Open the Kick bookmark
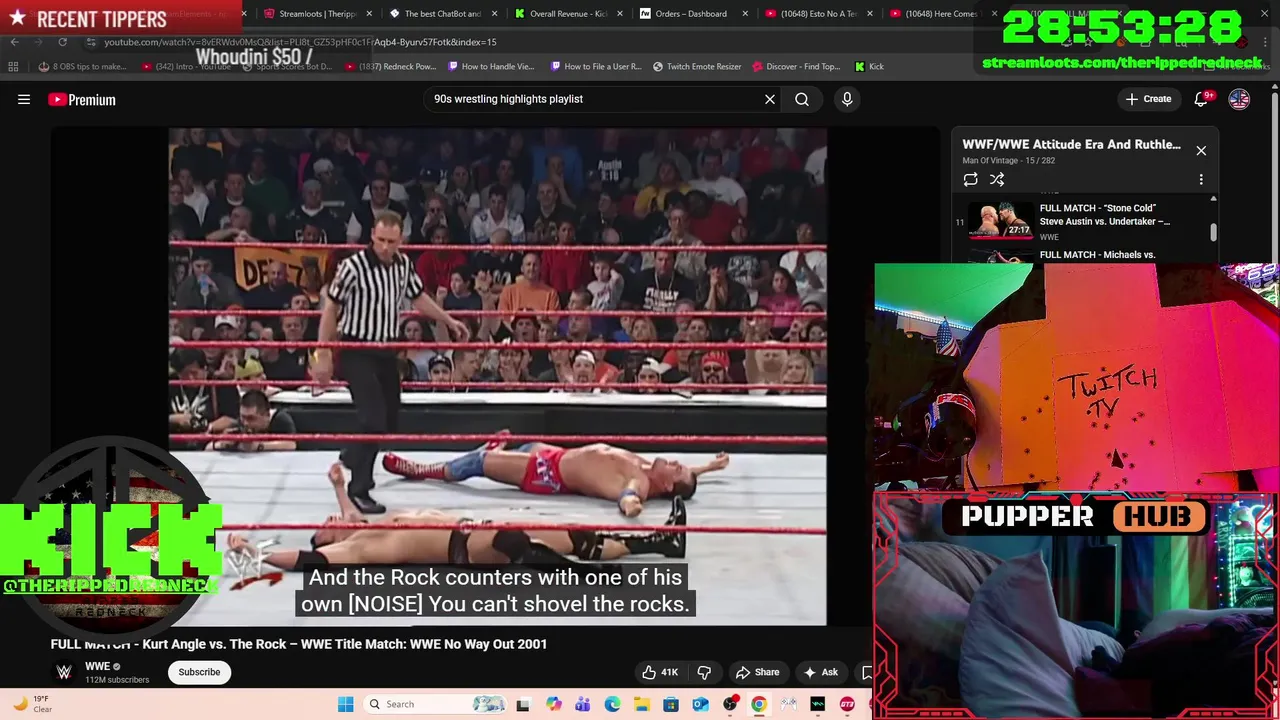The width and height of the screenshot is (1280, 720). coord(869,66)
